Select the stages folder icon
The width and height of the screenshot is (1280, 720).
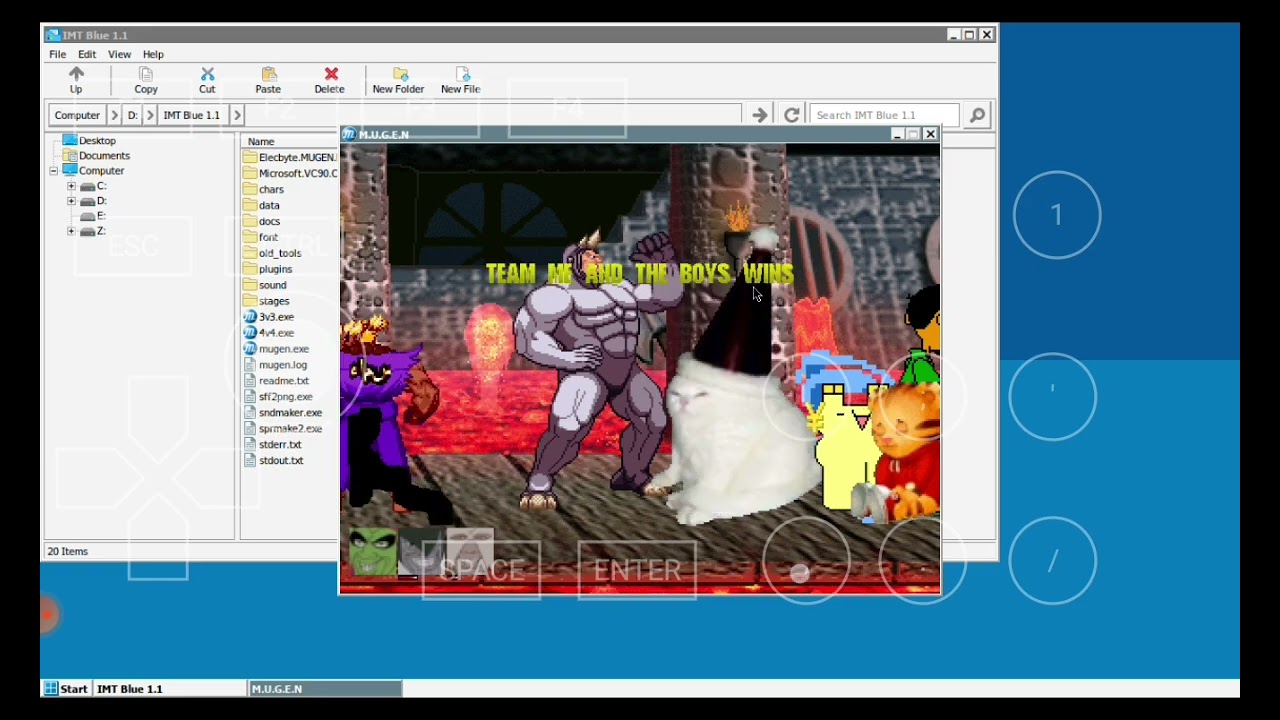pos(251,301)
